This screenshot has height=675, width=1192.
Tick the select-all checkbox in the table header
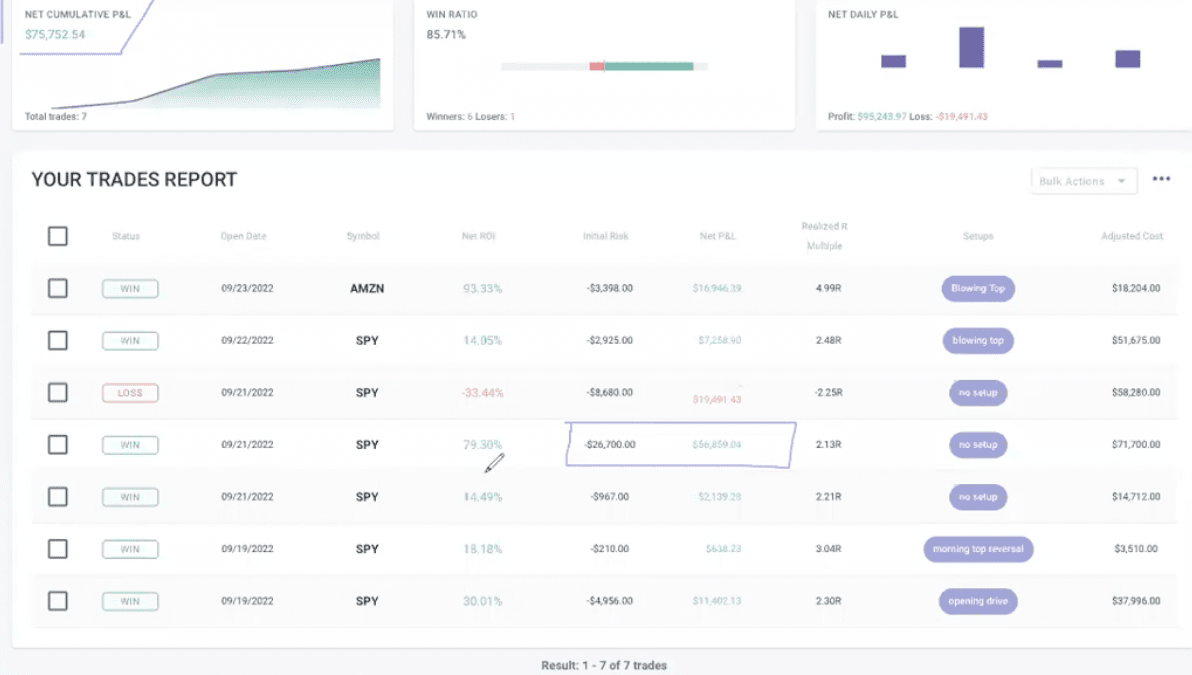58,236
